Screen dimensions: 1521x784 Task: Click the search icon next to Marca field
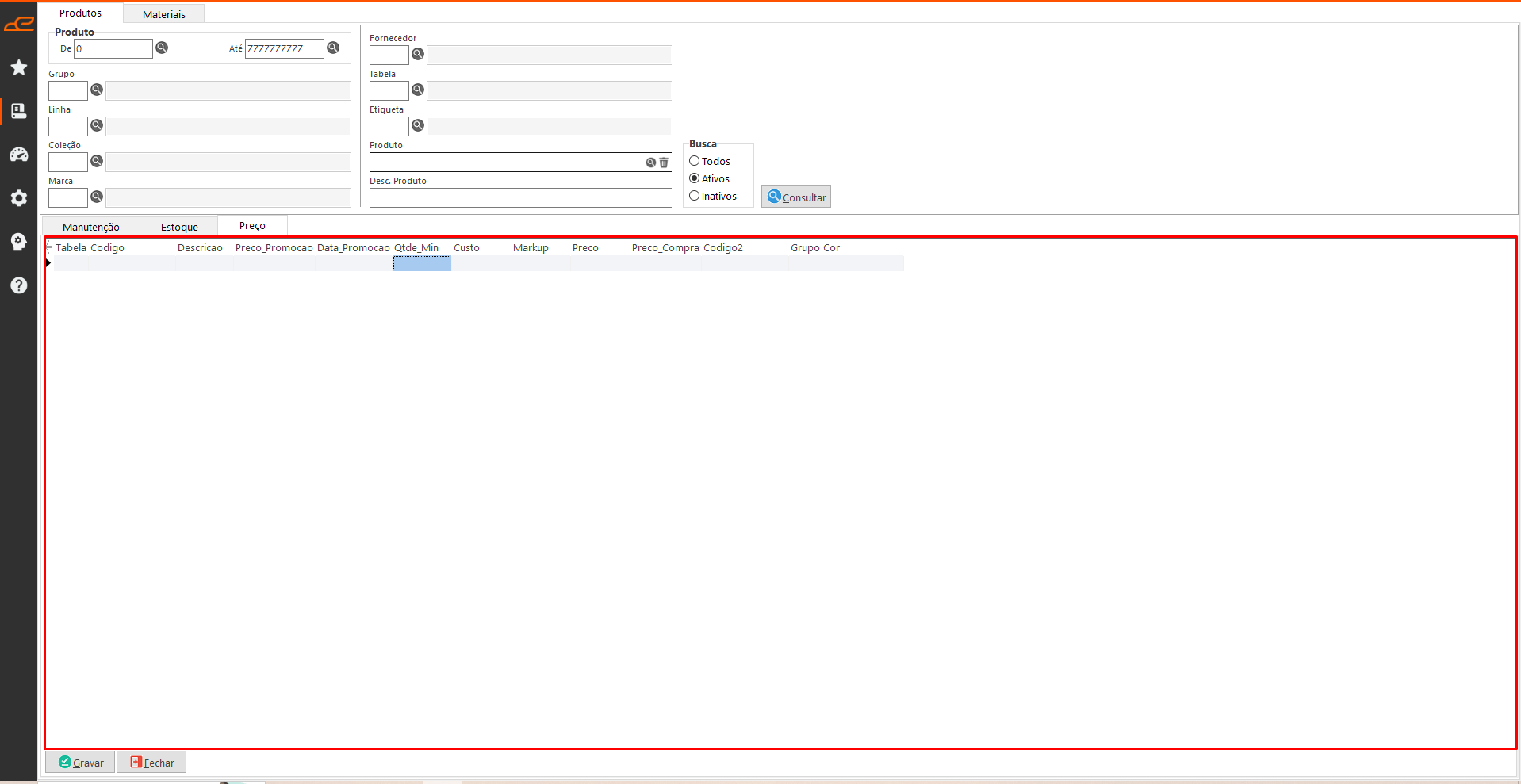[97, 197]
